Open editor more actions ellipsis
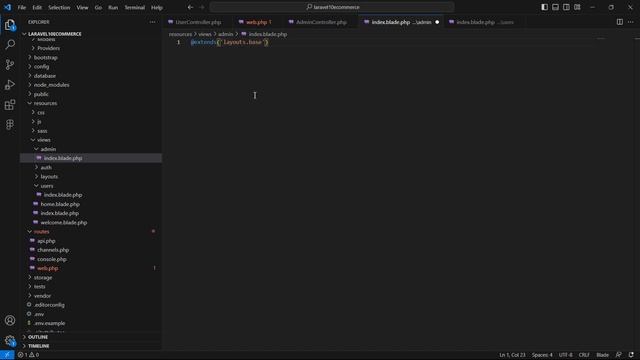 coord(631,22)
